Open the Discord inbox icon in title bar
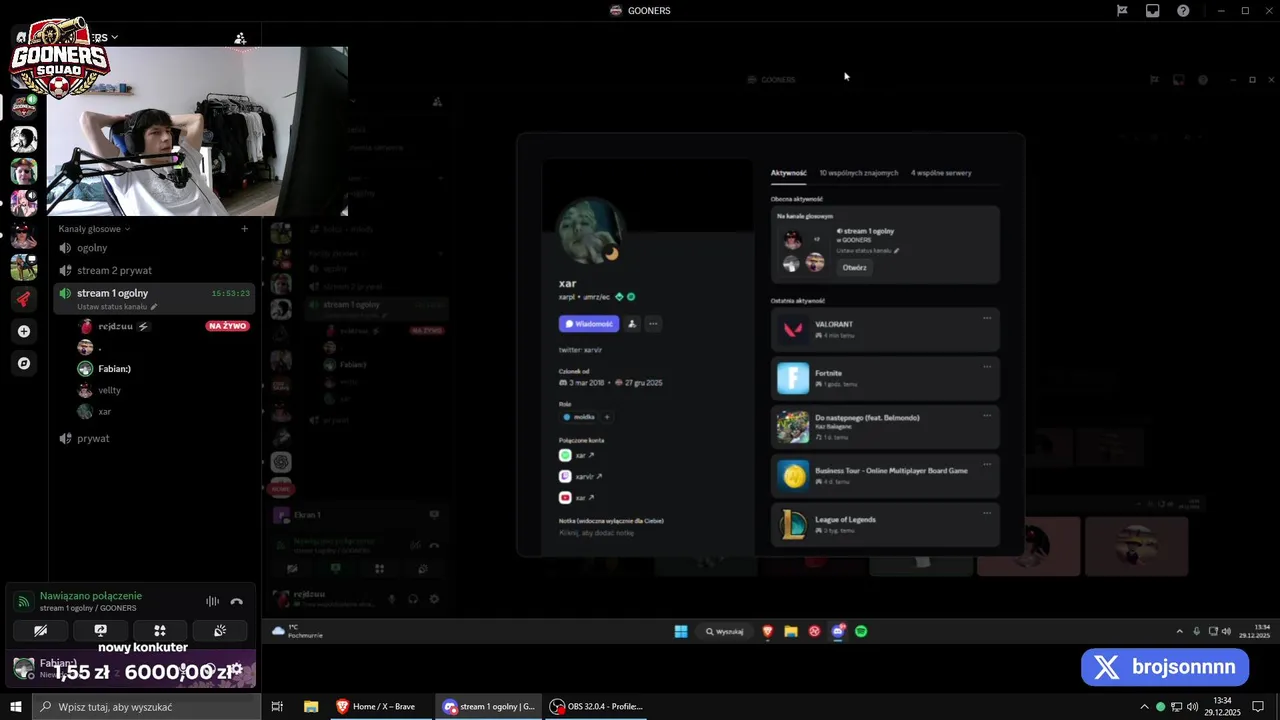Viewport: 1280px width, 720px height. [1152, 11]
